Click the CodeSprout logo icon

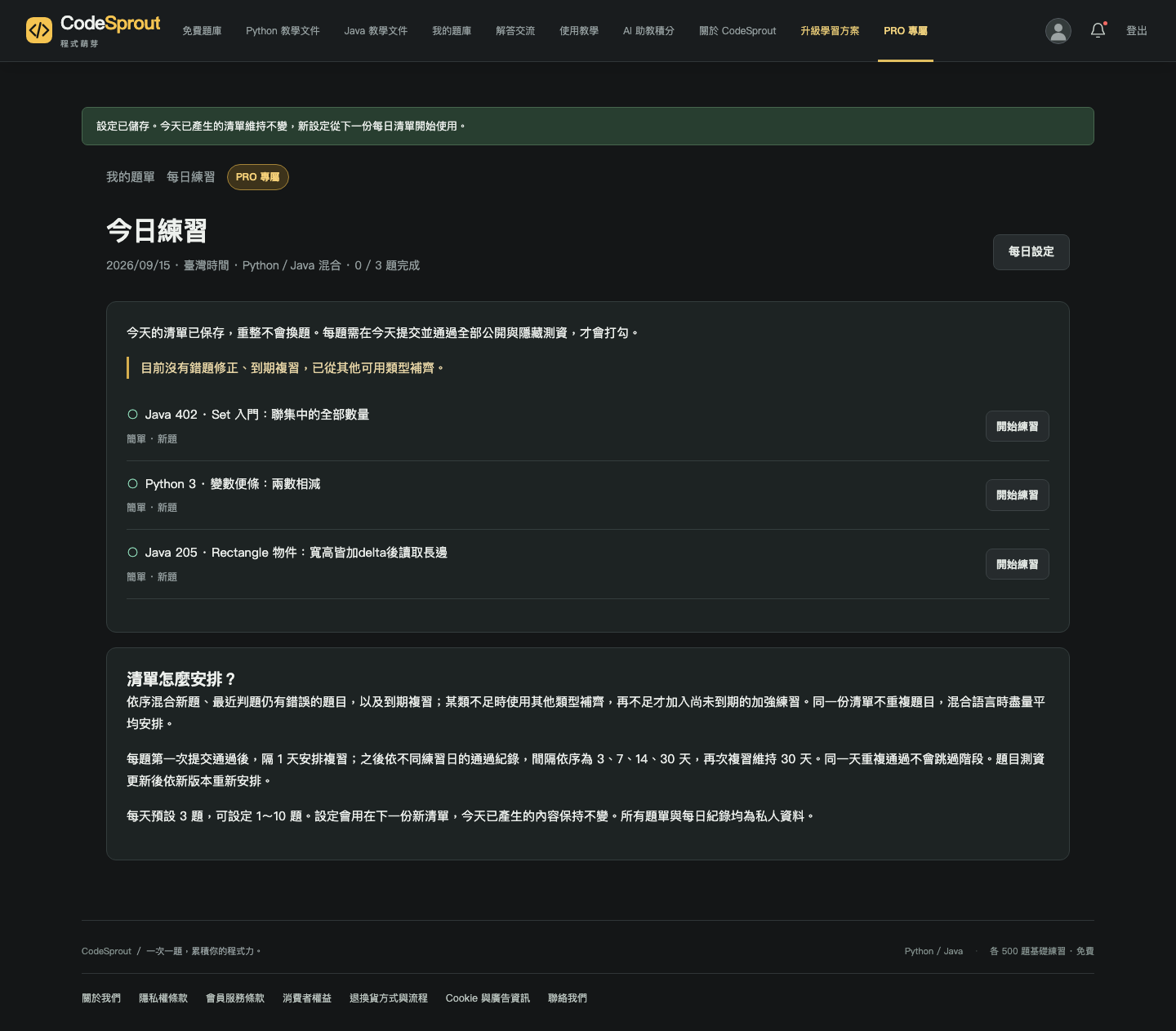(x=39, y=30)
